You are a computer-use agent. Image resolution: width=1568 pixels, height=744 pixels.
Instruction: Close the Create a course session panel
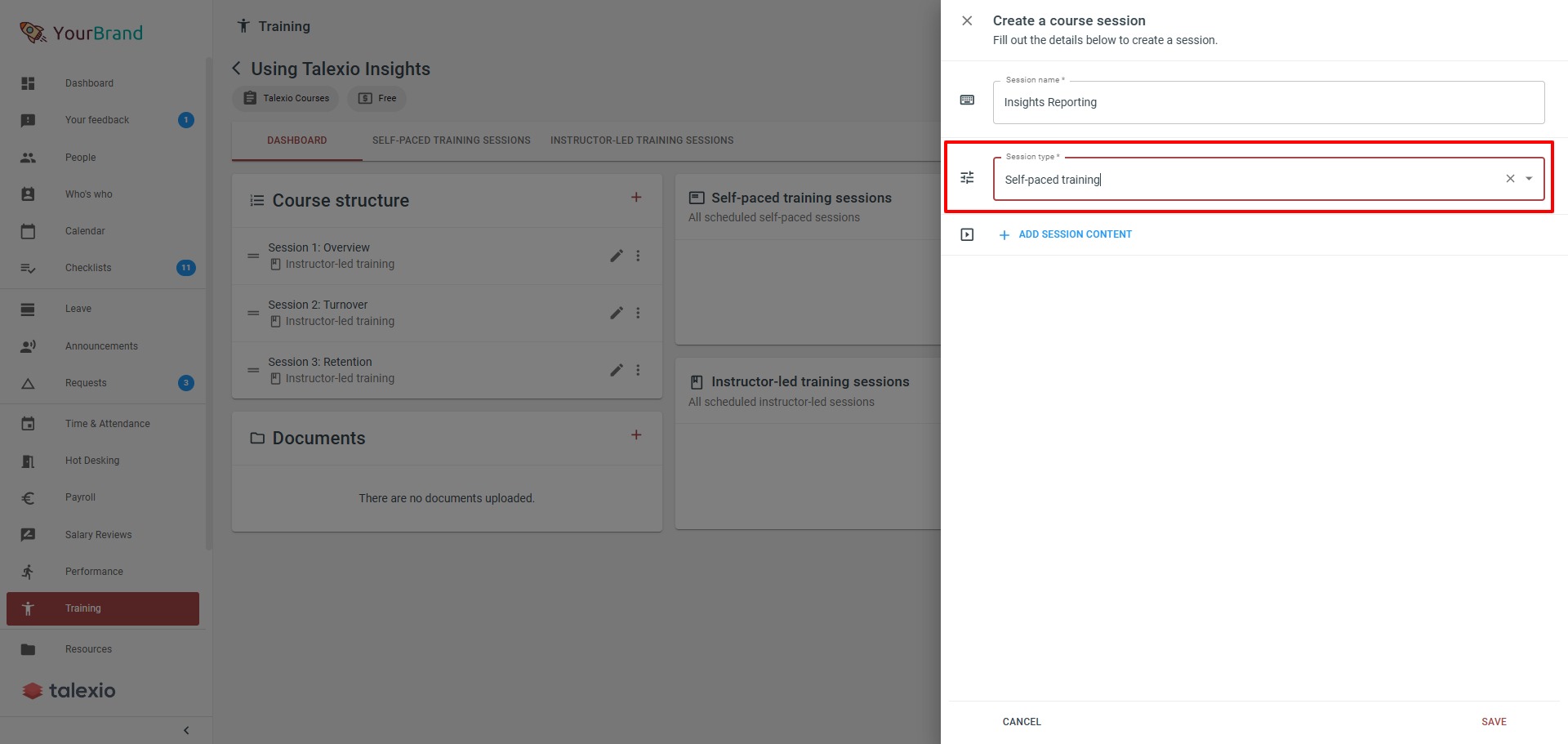(967, 20)
